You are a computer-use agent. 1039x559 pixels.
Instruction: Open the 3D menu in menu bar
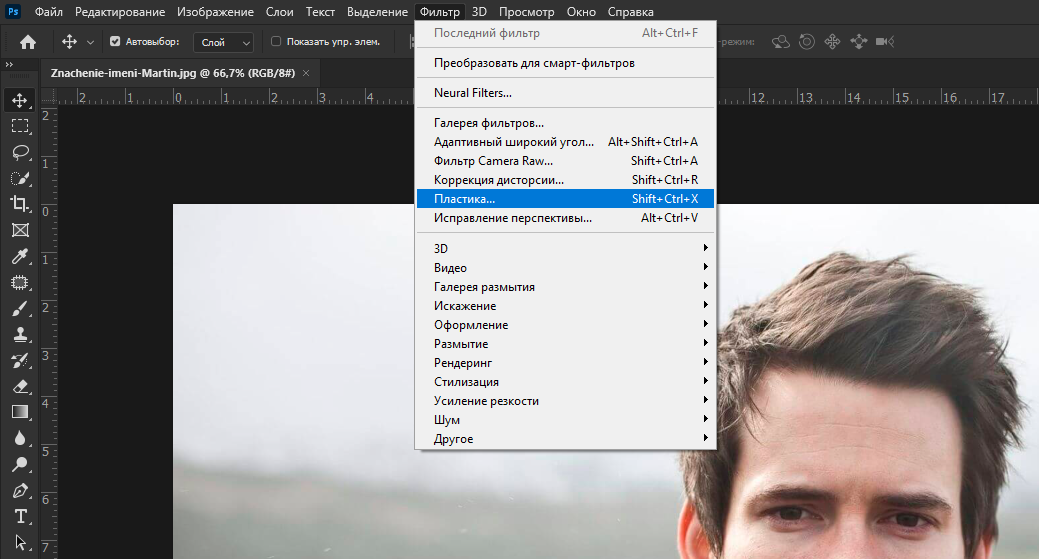[479, 12]
